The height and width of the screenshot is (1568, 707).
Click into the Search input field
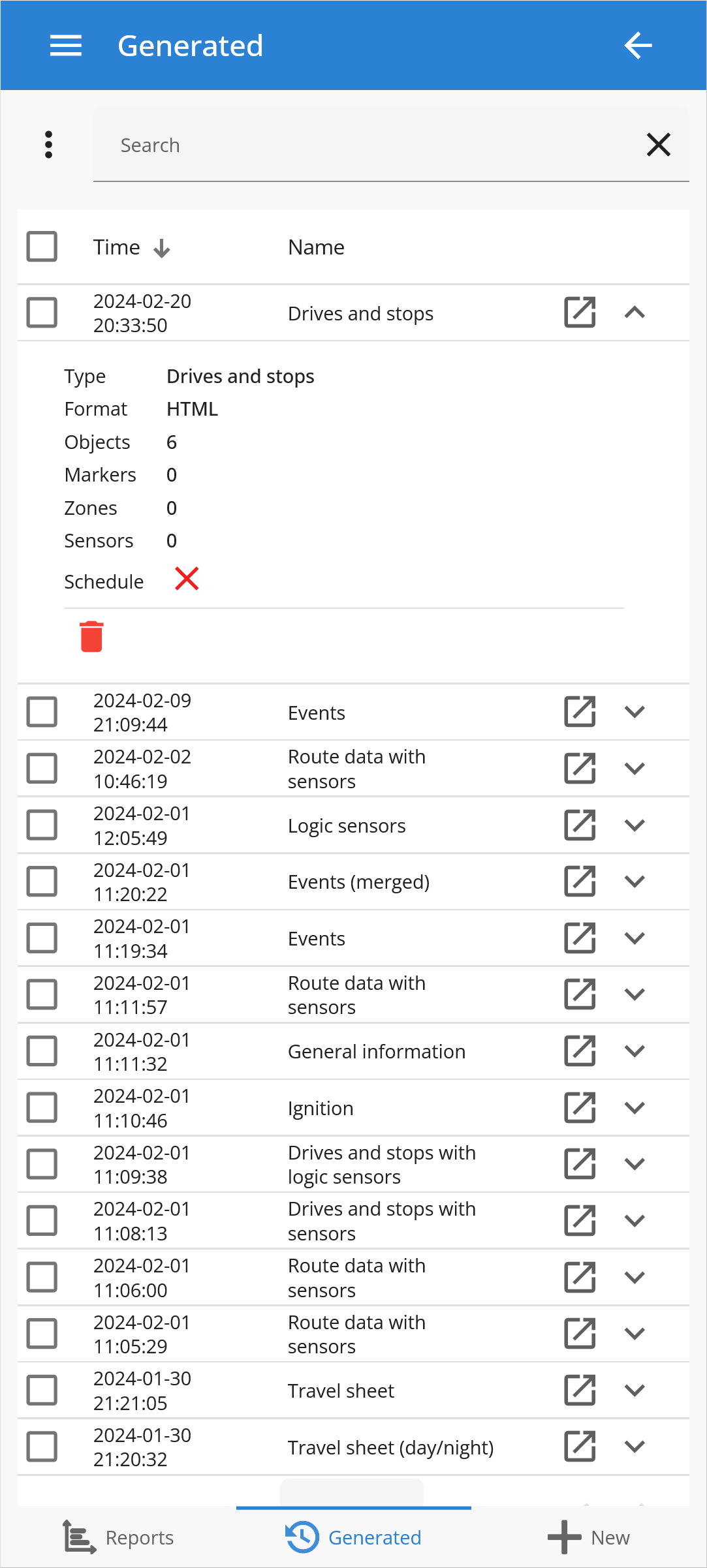[366, 145]
